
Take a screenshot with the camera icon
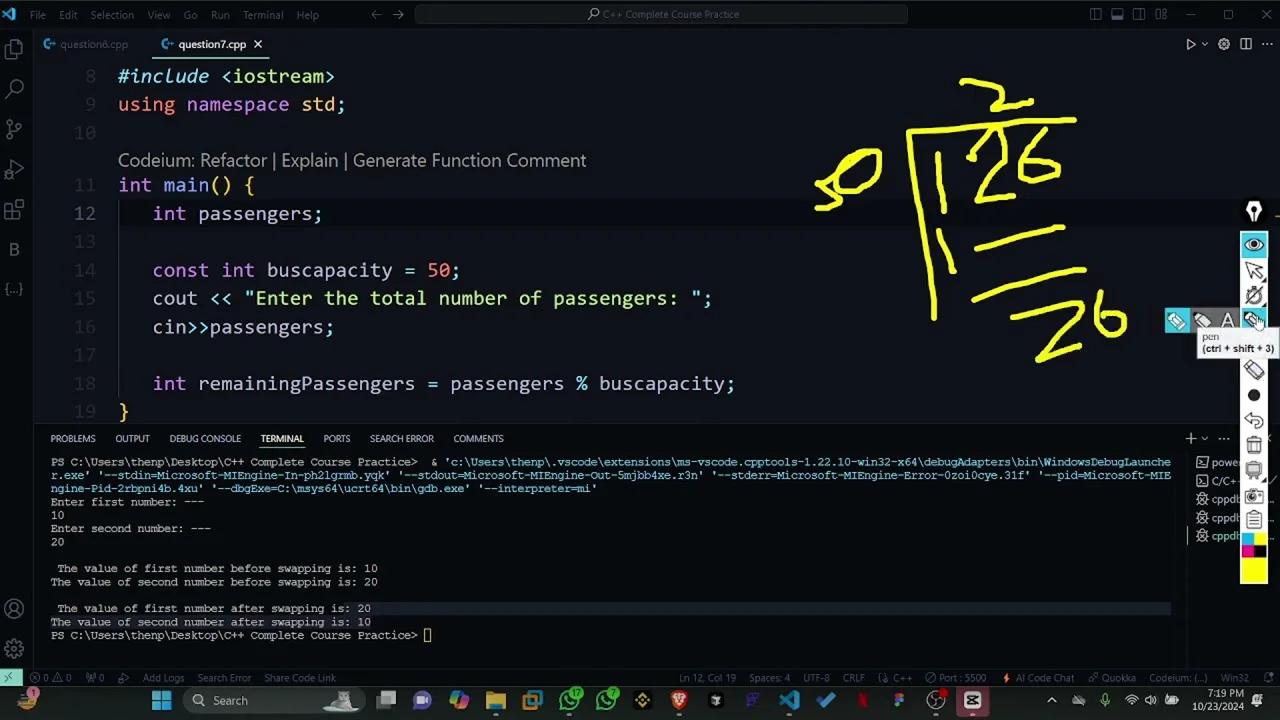point(1254,497)
